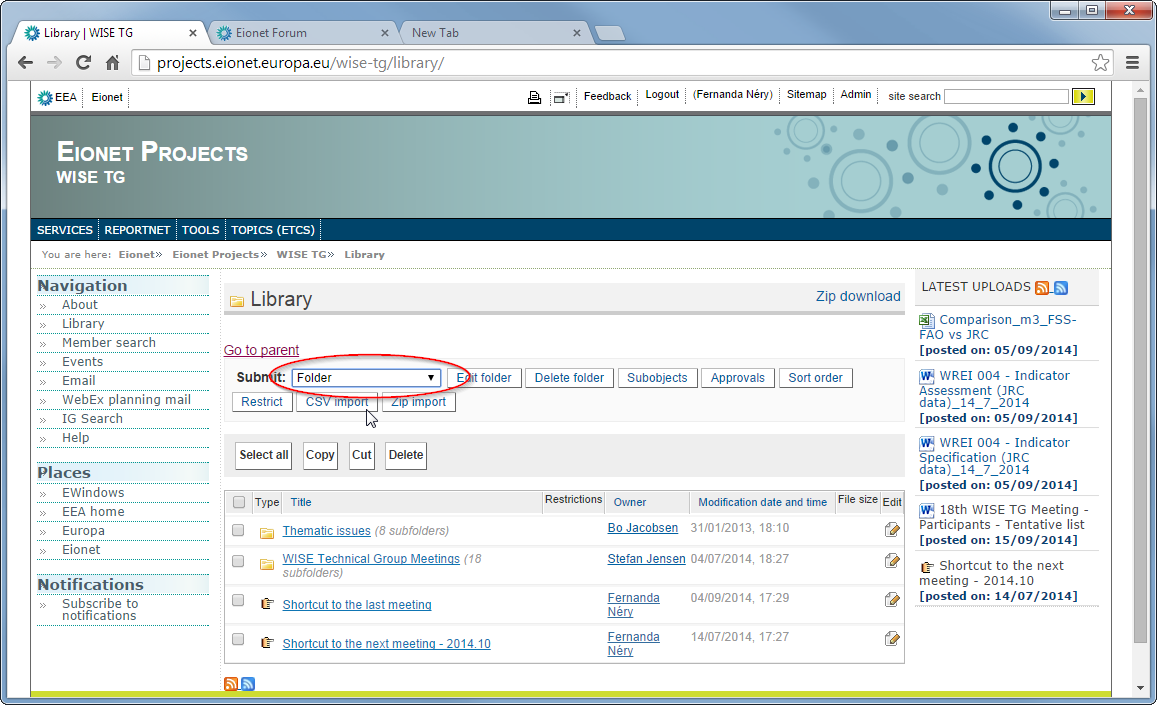The image size is (1157, 705).
Task: Open the TOPICS (ETCS) menu
Action: (273, 230)
